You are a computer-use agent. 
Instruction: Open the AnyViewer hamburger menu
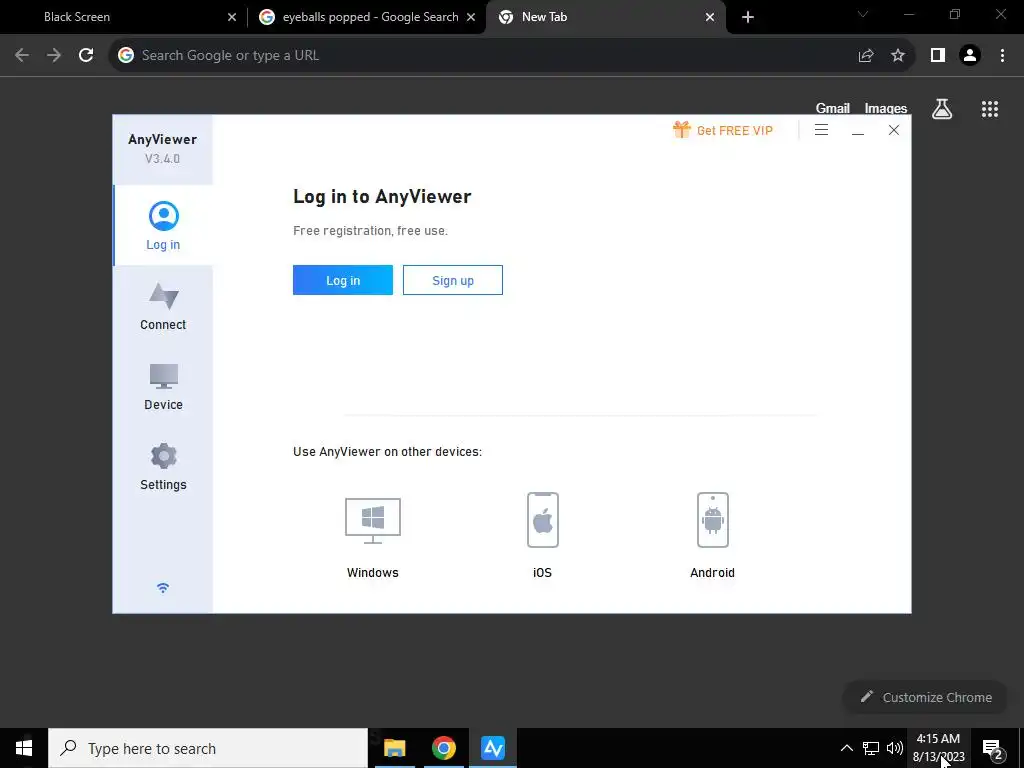(822, 130)
